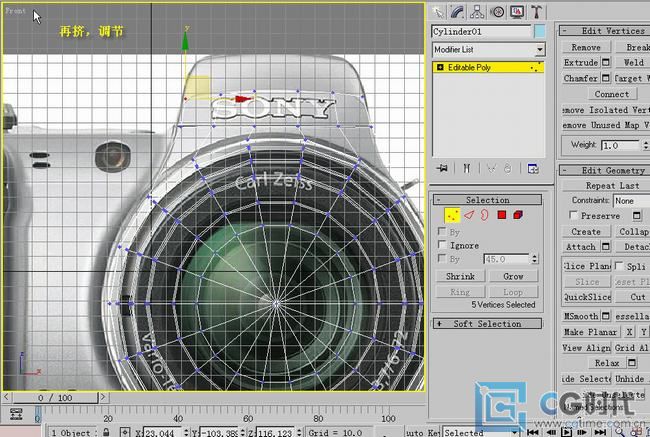Click the Remove button

click(x=586, y=47)
